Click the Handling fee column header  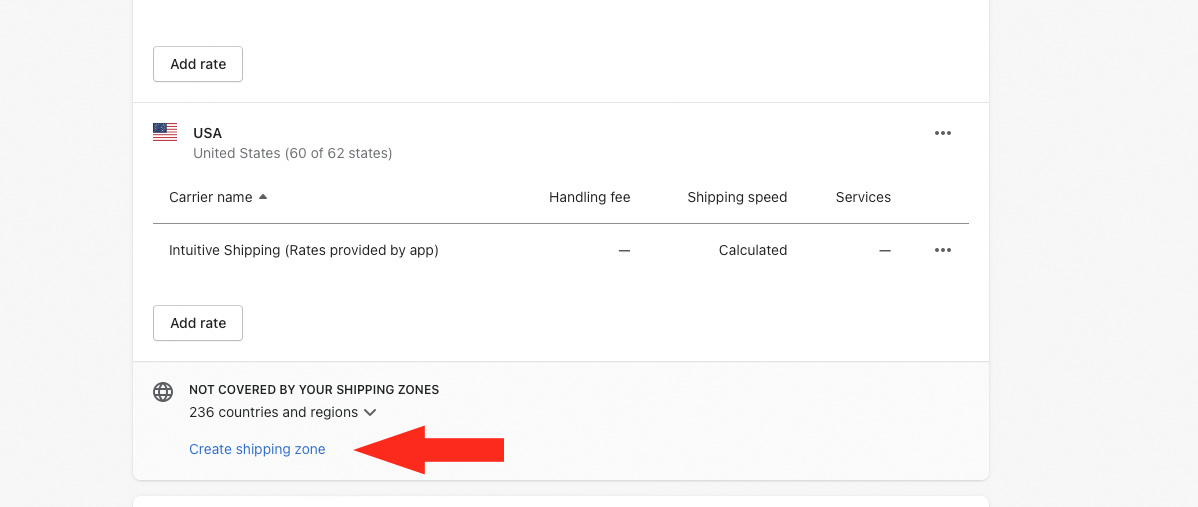pyautogui.click(x=589, y=197)
